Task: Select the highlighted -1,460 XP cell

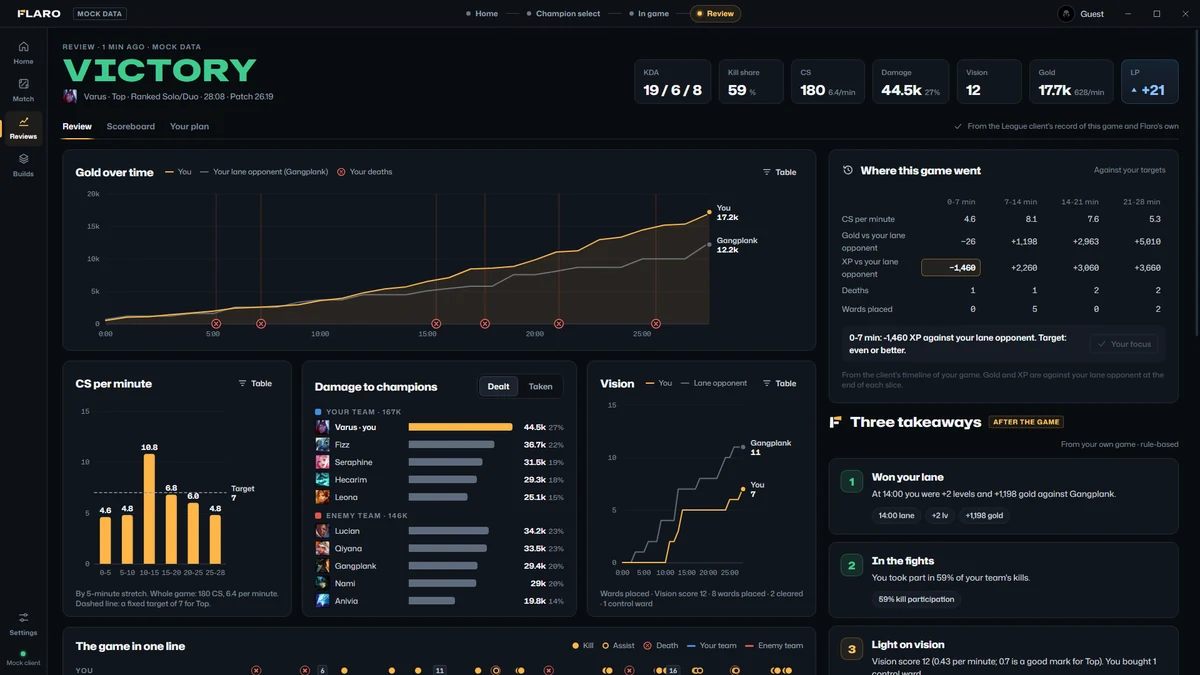Action: [950, 268]
